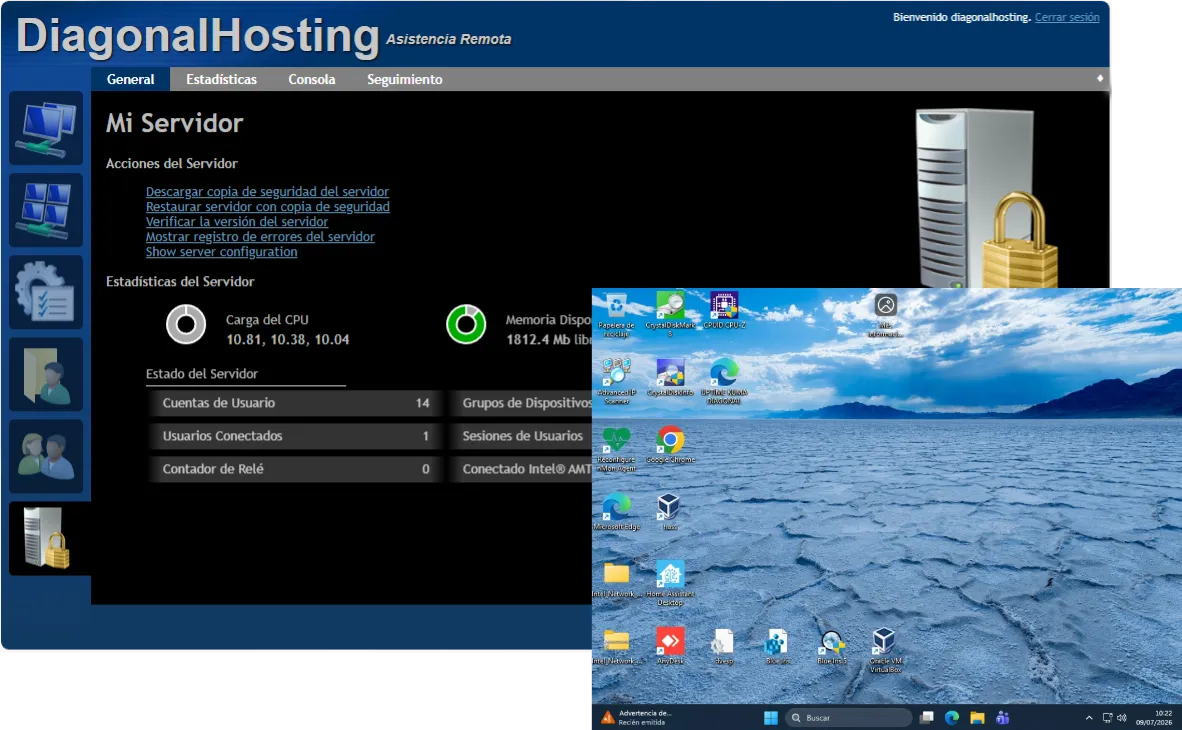This screenshot has width=1182, height=730.
Task: Open Google Chrome desktop shortcut
Action: click(670, 444)
